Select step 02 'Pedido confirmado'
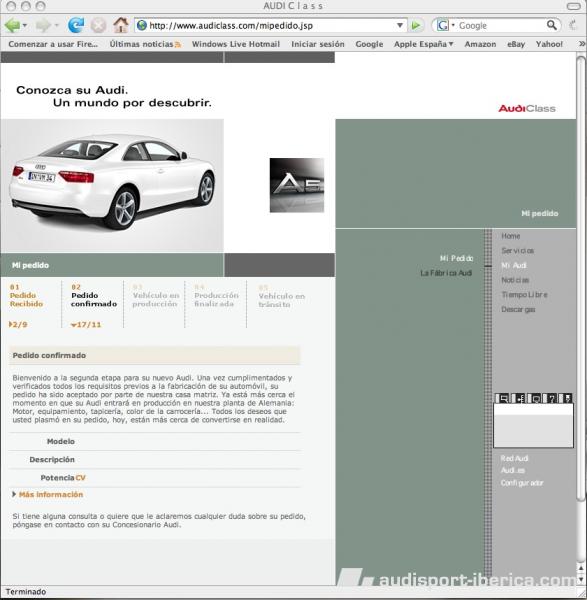The image size is (587, 600). point(94,295)
